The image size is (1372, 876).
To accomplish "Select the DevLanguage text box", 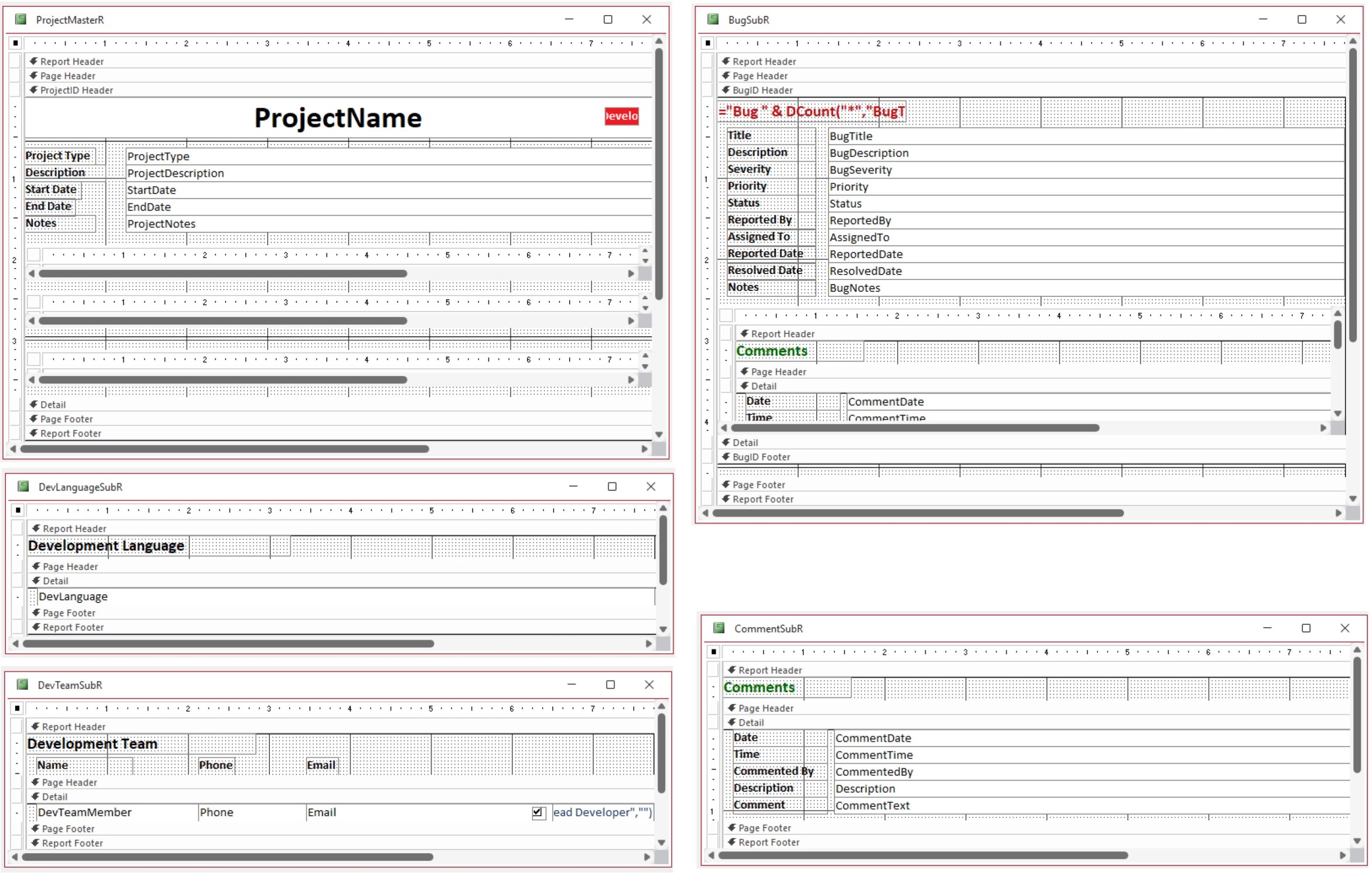I will click(346, 597).
